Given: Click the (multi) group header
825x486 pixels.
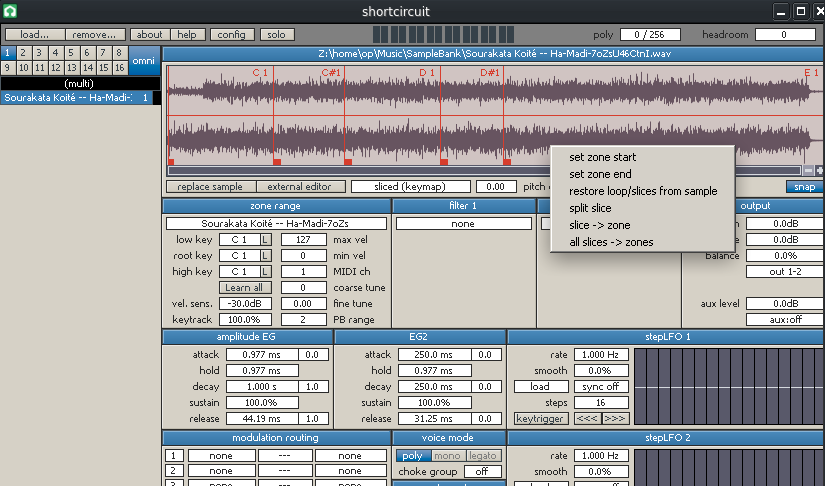Looking at the screenshot, I should click(x=80, y=83).
